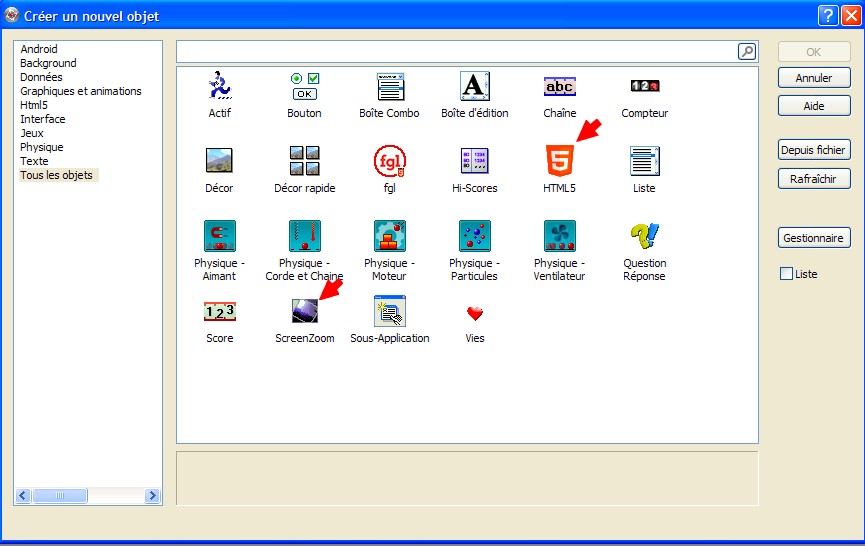This screenshot has height=546, width=865.
Task: Choose the Bouton object
Action: pos(305,87)
